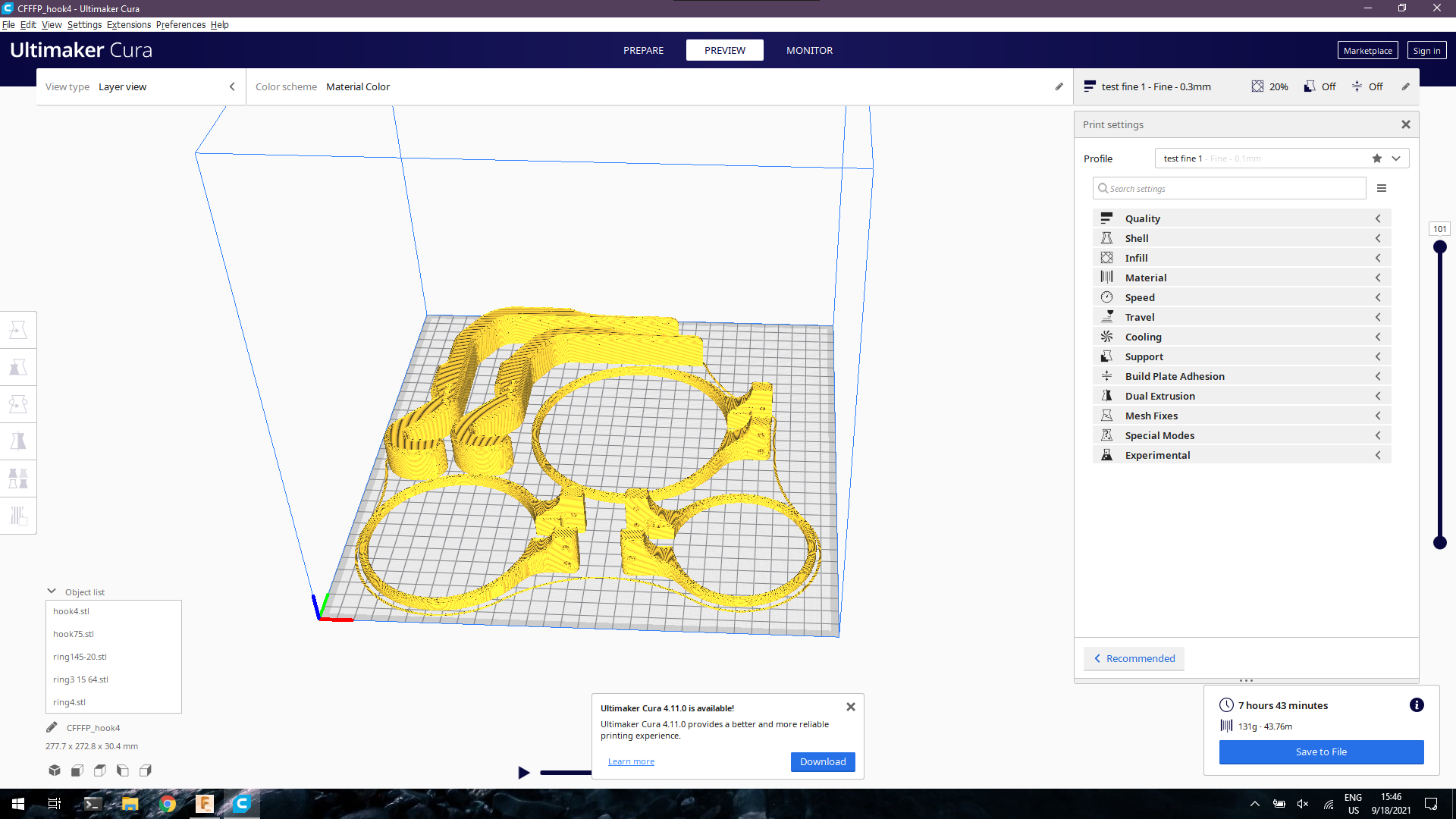This screenshot has height=819, width=1456.
Task: Switch to the Prepare tab
Action: click(643, 50)
